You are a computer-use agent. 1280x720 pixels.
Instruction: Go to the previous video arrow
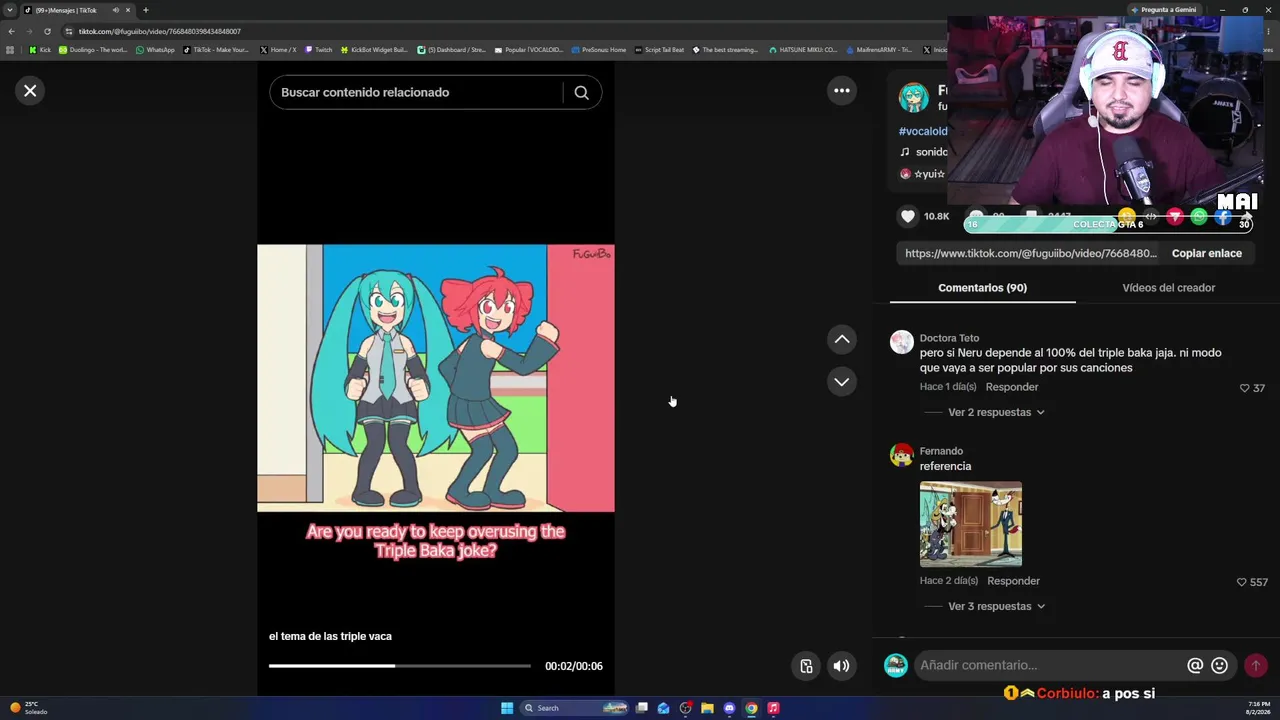[x=842, y=340]
